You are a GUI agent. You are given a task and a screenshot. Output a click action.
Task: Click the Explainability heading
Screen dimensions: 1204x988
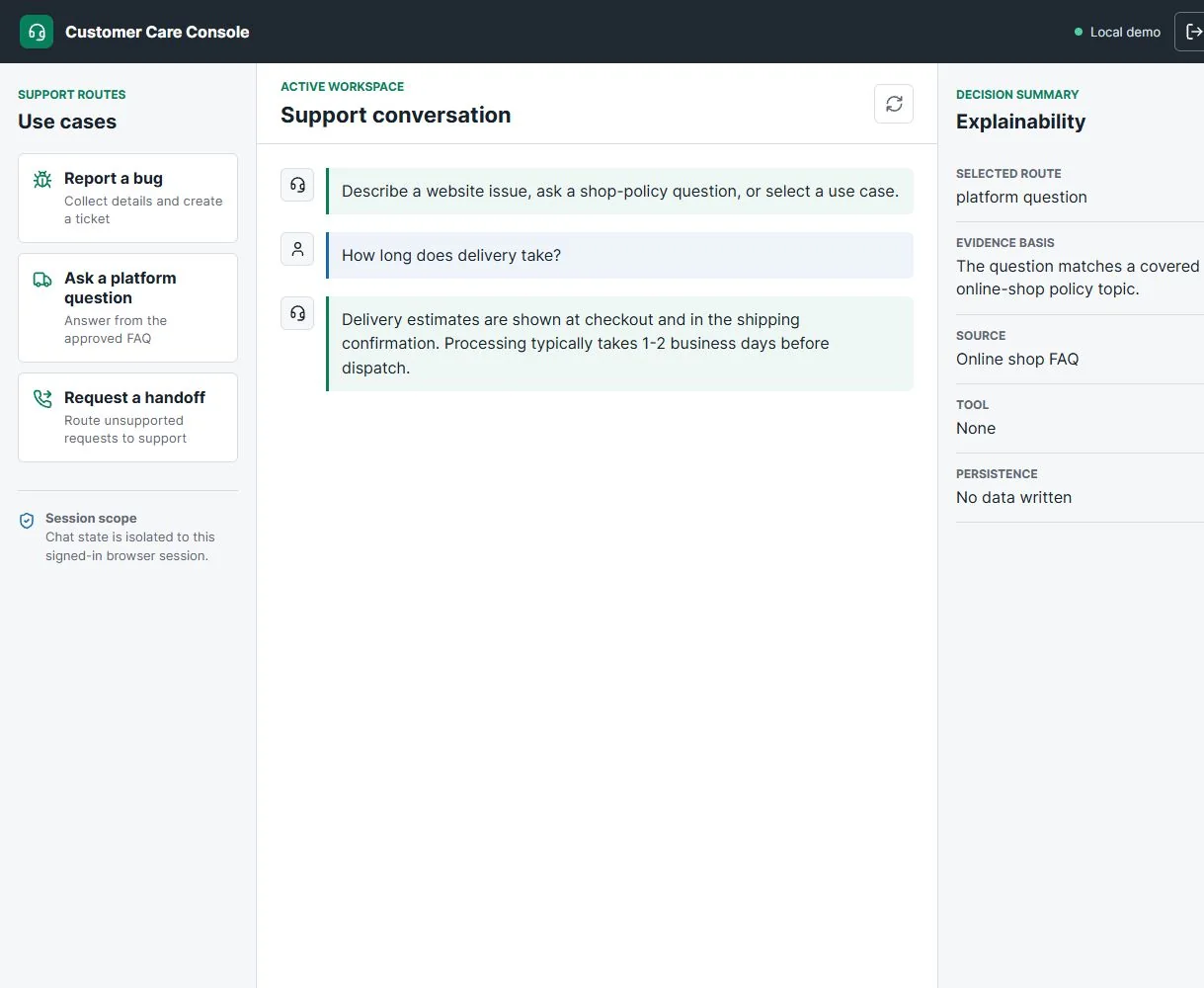1020,122
